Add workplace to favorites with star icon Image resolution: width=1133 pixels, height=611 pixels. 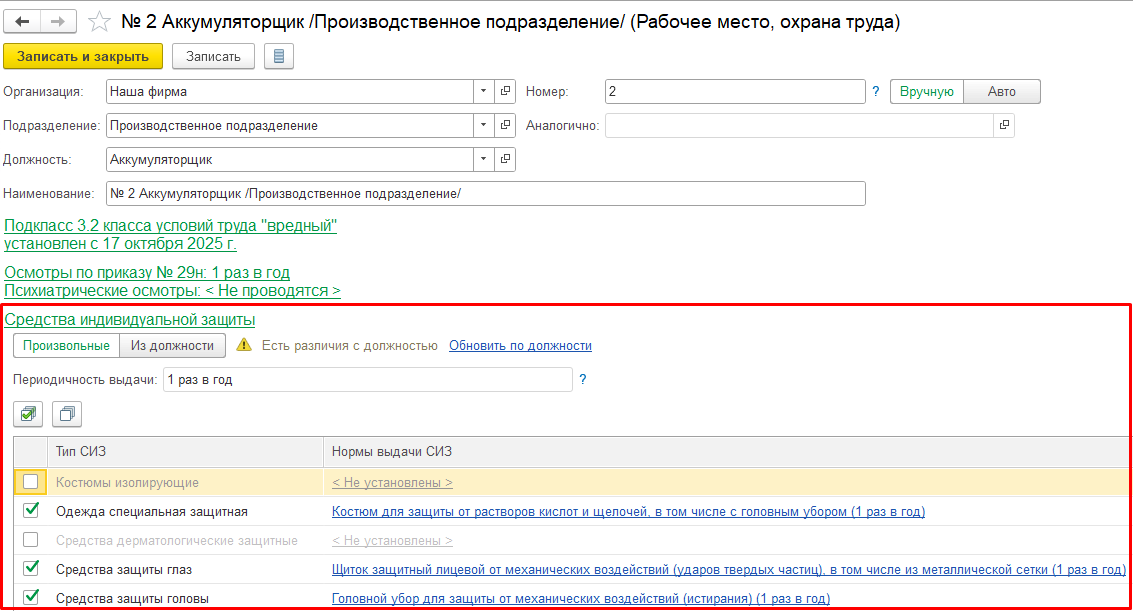tap(99, 21)
